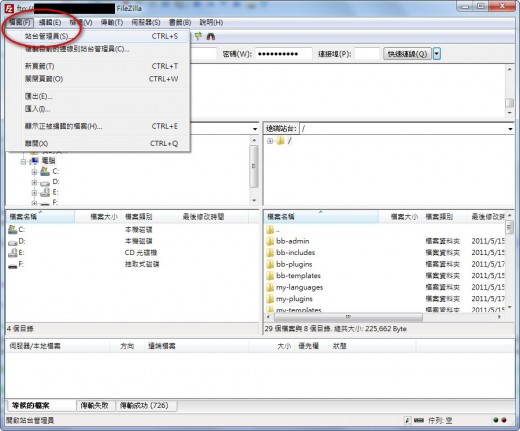Screen dimensions: 520x431
Task: Click the binoculars file search toolbar icon
Action: [211, 36]
